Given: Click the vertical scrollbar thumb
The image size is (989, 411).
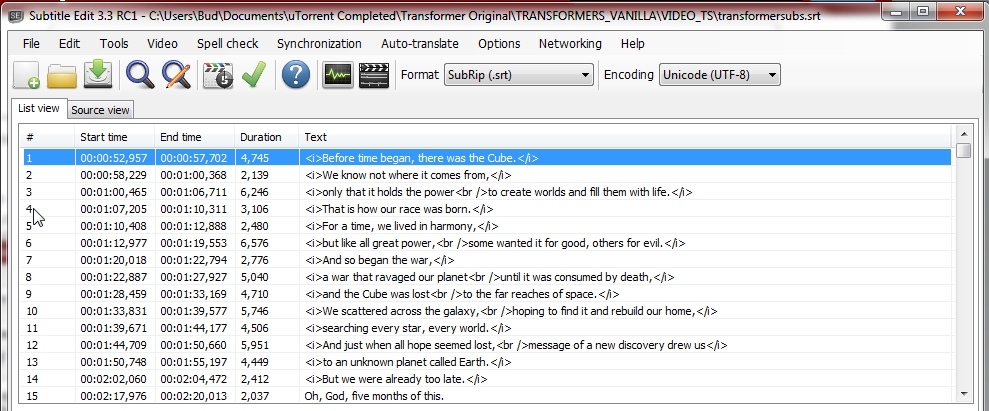Looking at the screenshot, I should pos(963,150).
